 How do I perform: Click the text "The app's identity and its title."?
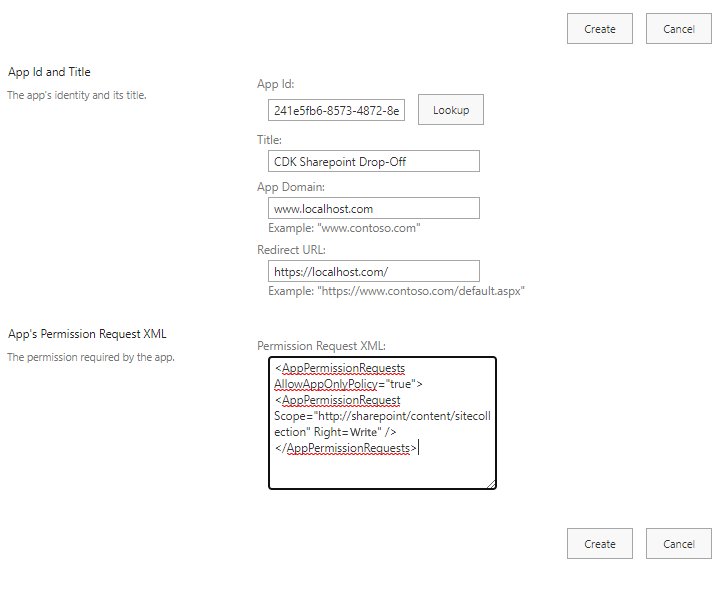tap(77, 95)
